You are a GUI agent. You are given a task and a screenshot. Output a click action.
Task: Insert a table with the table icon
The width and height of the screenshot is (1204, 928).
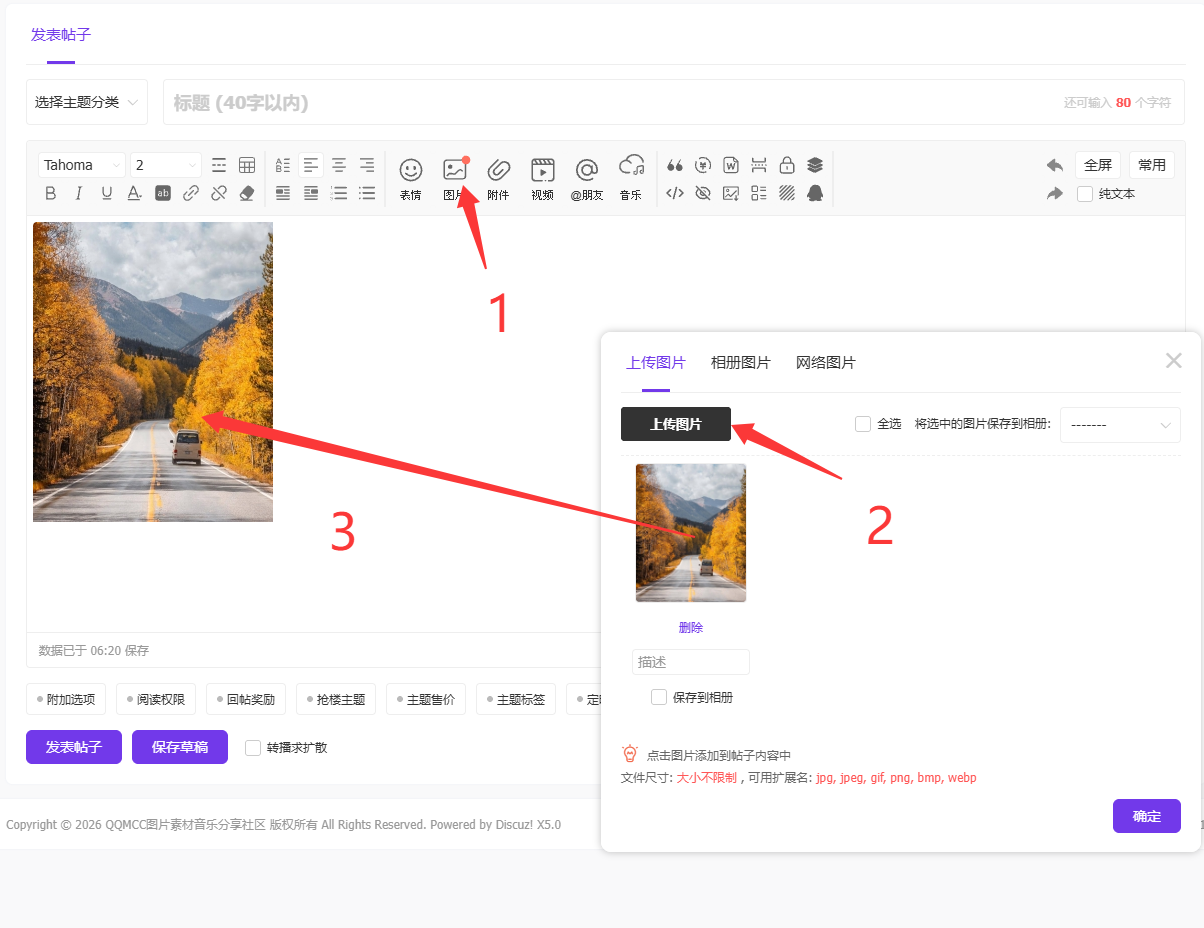247,165
